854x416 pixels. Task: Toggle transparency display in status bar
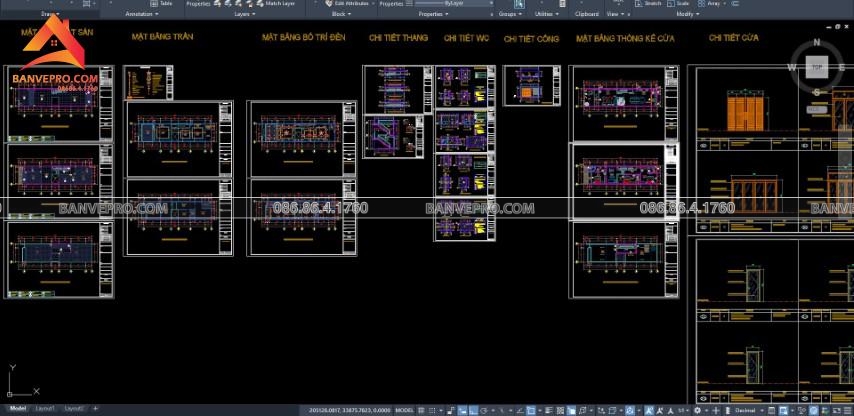(560, 410)
